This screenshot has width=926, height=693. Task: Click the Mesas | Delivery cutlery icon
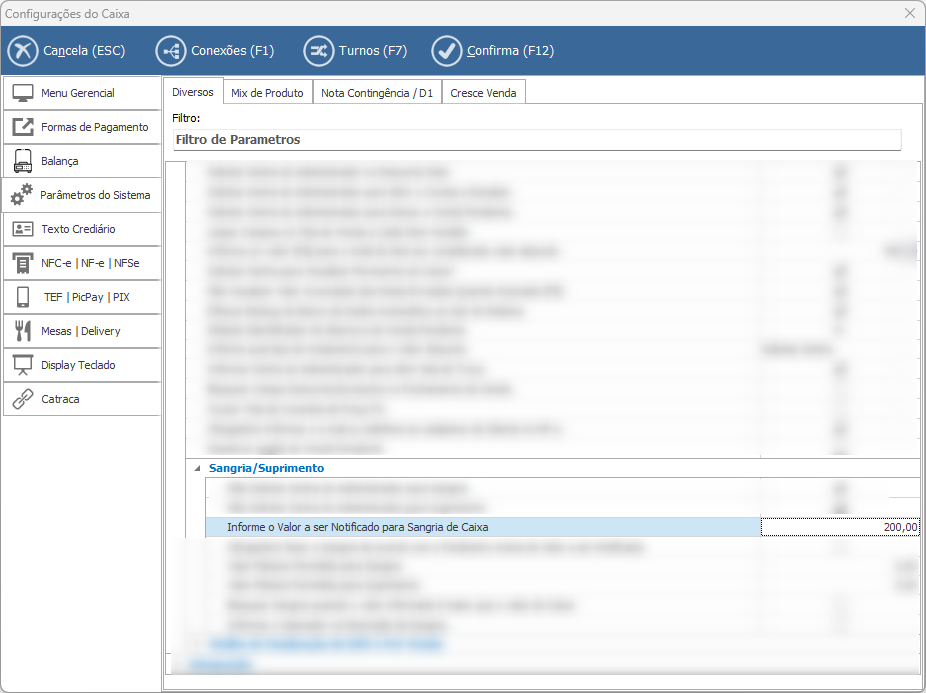pos(23,331)
